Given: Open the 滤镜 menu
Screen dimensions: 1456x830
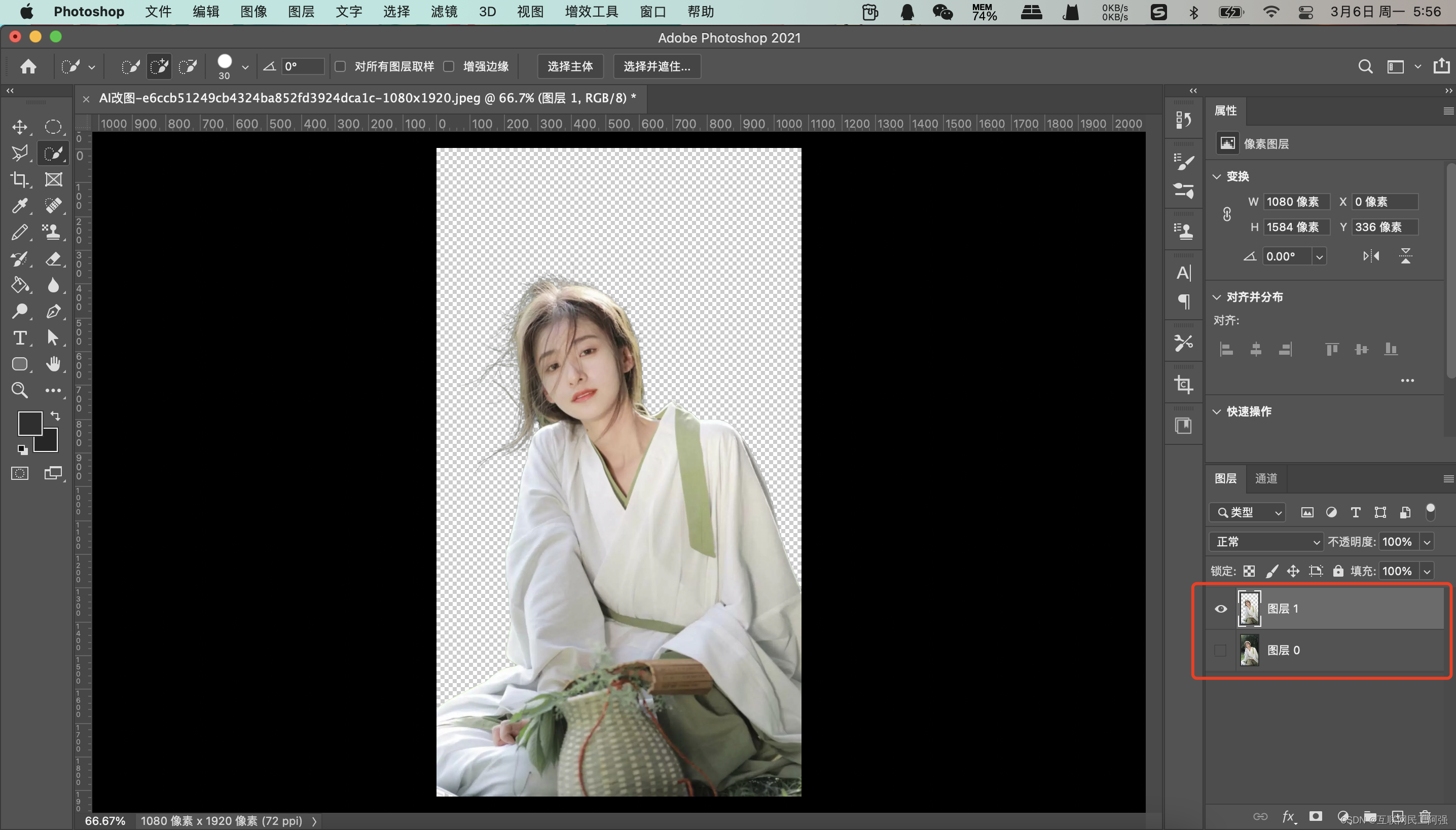Looking at the screenshot, I should 444,11.
